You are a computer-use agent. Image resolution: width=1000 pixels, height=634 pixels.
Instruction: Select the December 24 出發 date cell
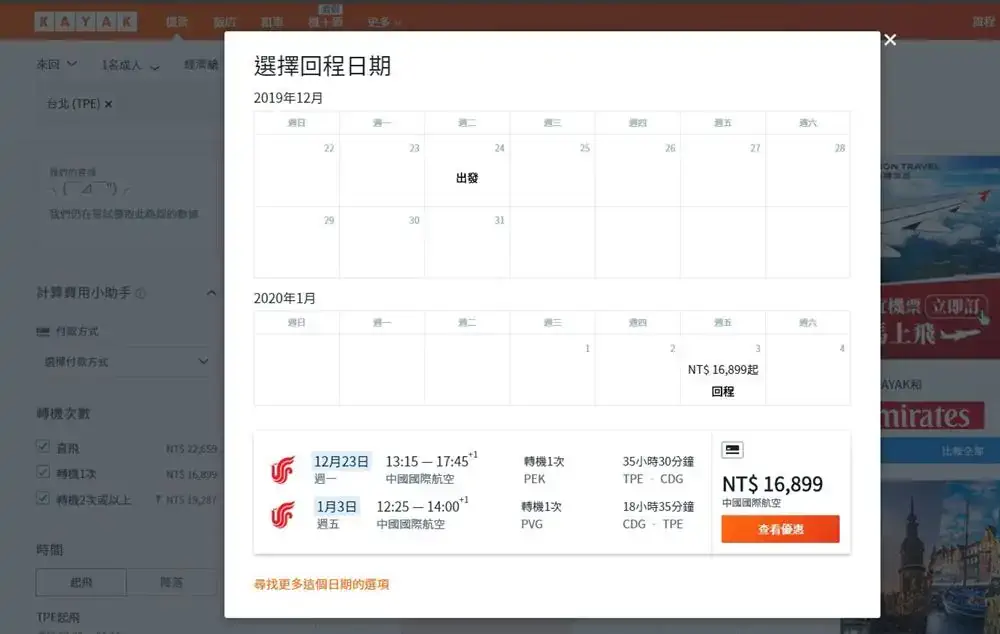pyautogui.click(x=467, y=170)
